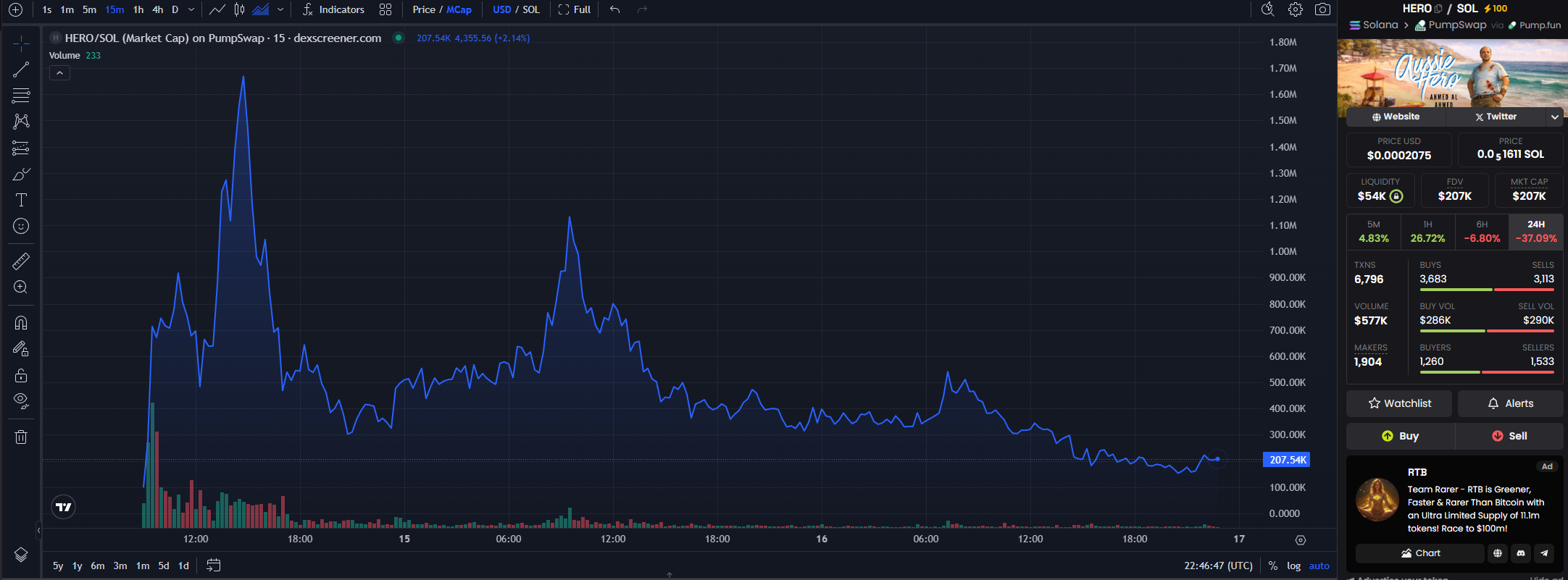
Task: Hide all drawings with eye icon
Action: (21, 400)
